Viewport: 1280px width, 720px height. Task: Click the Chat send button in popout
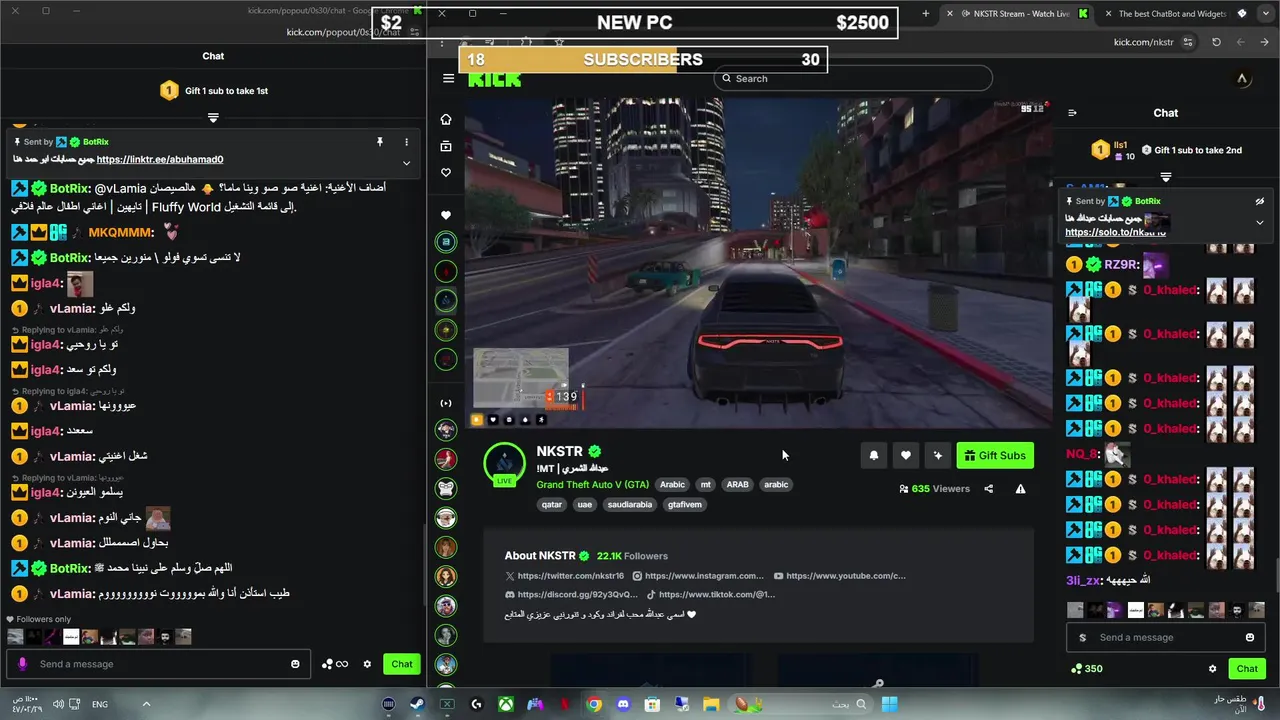click(402, 664)
